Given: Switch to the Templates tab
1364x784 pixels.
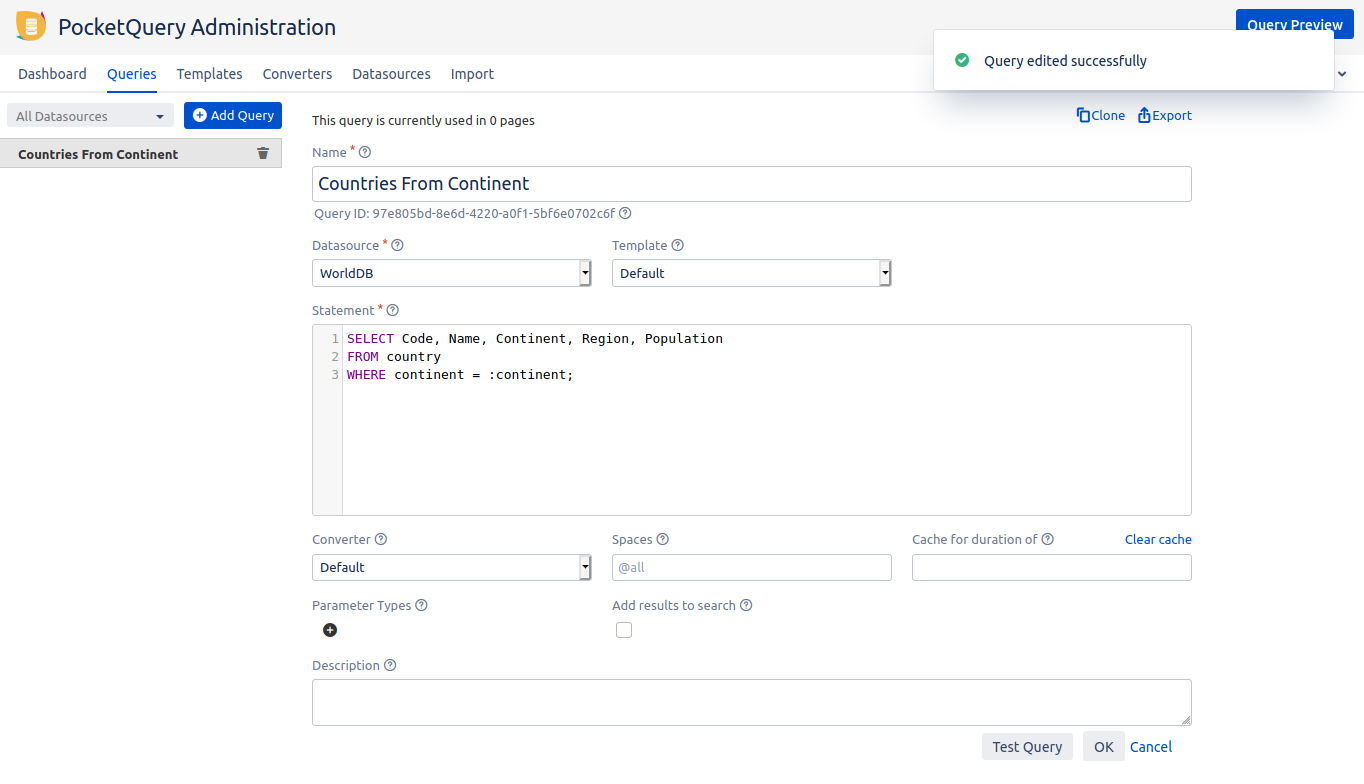Looking at the screenshot, I should (210, 74).
